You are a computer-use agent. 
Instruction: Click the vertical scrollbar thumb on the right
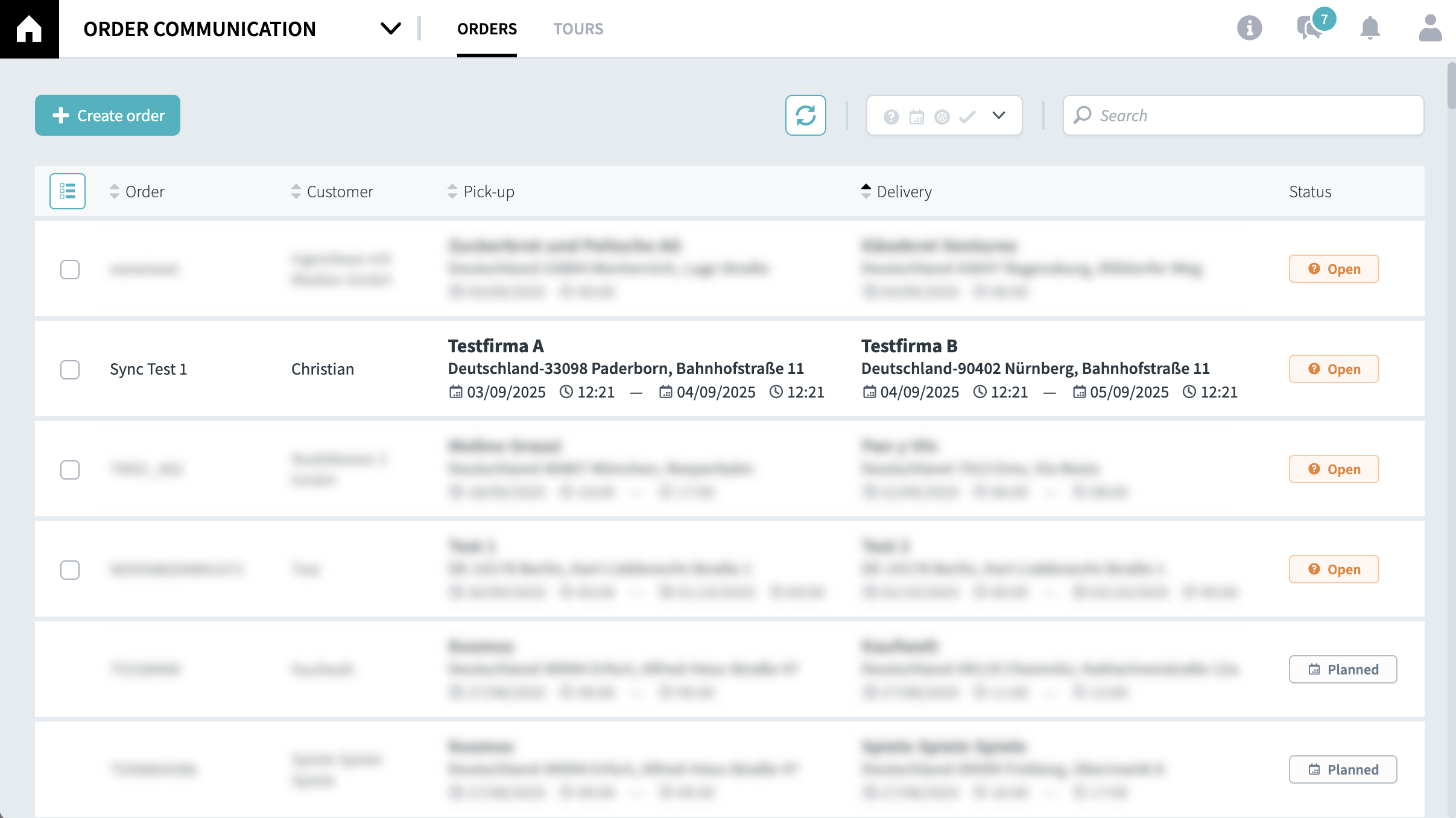pos(1451,84)
